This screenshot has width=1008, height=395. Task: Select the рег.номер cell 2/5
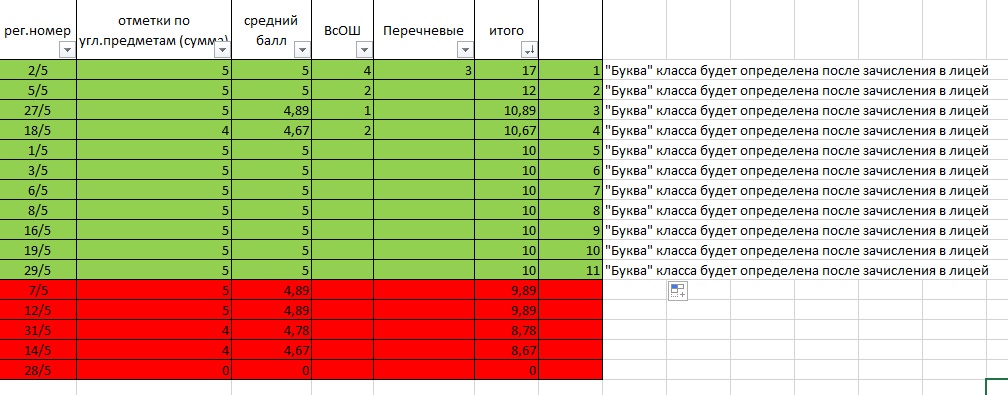pyautogui.click(x=38, y=70)
